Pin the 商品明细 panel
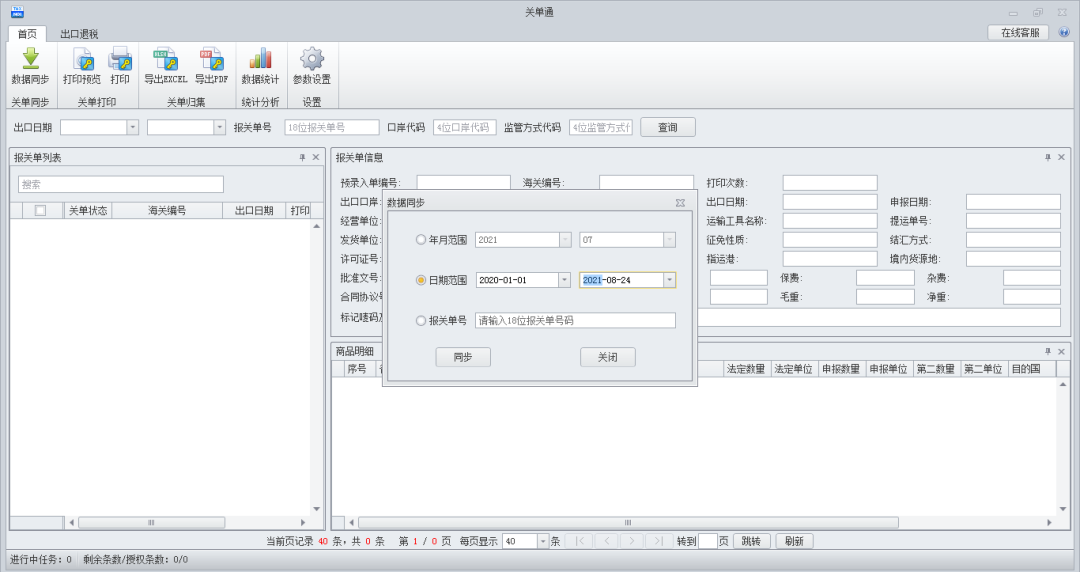This screenshot has width=1080, height=572. [1048, 351]
